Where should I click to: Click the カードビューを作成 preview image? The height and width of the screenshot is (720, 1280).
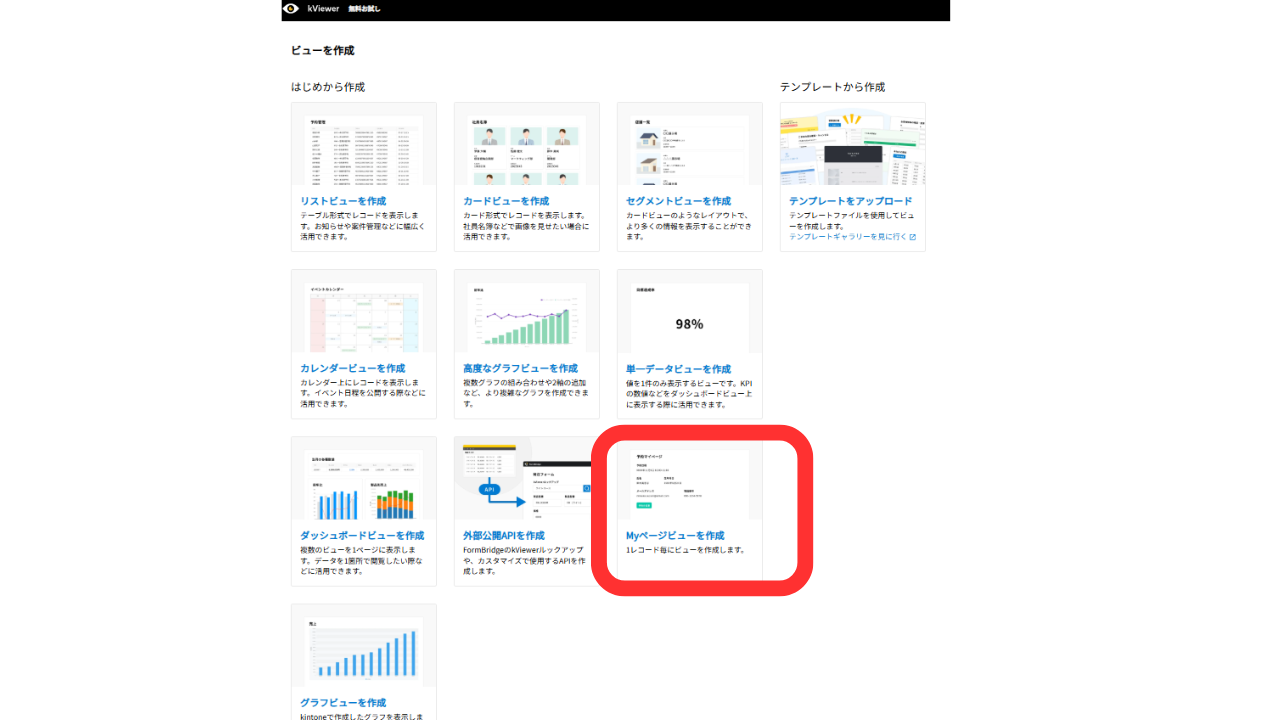coord(526,149)
